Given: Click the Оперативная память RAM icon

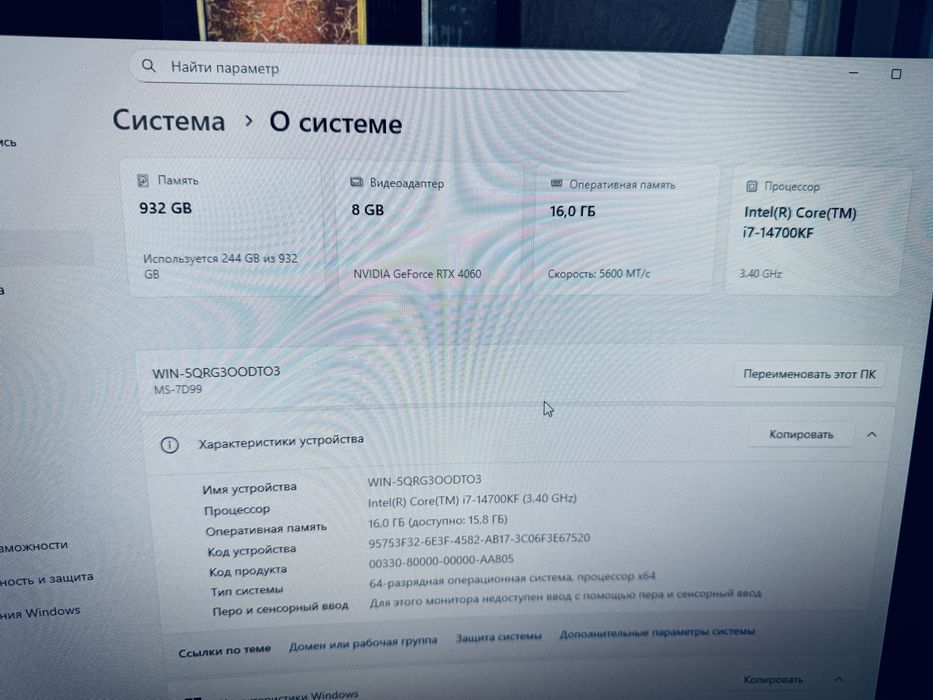Looking at the screenshot, I should (x=556, y=183).
